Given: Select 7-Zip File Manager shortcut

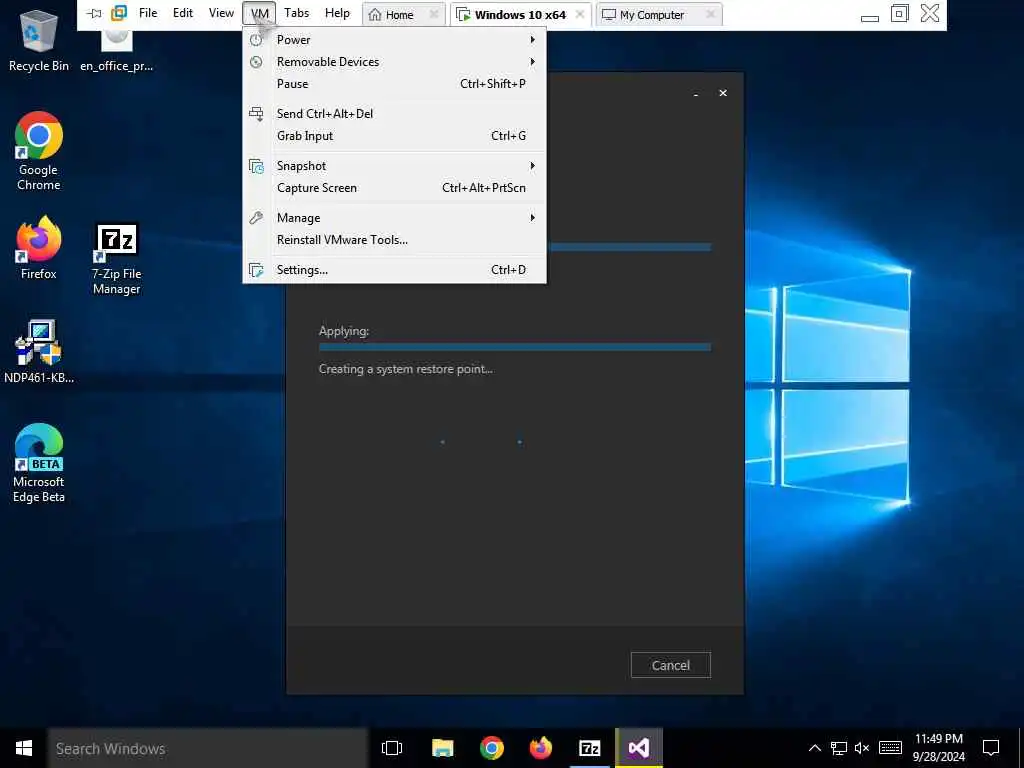Looking at the screenshot, I should pos(116,259).
